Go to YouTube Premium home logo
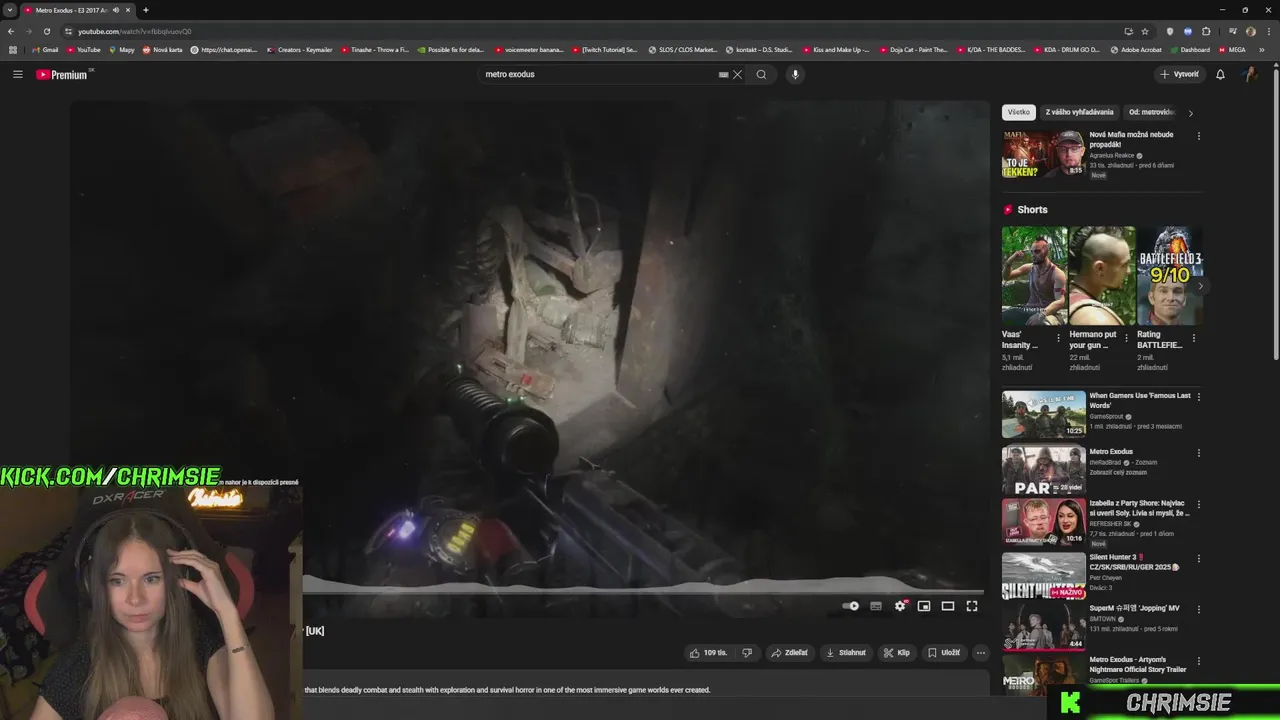The width and height of the screenshot is (1280, 720). (62, 74)
